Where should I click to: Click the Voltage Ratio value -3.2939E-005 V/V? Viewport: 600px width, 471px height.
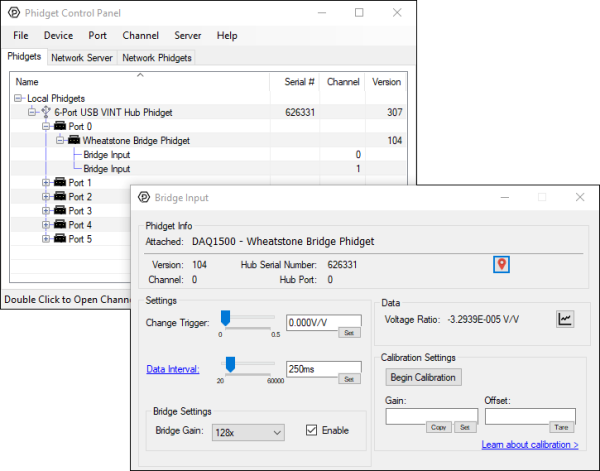(483, 319)
